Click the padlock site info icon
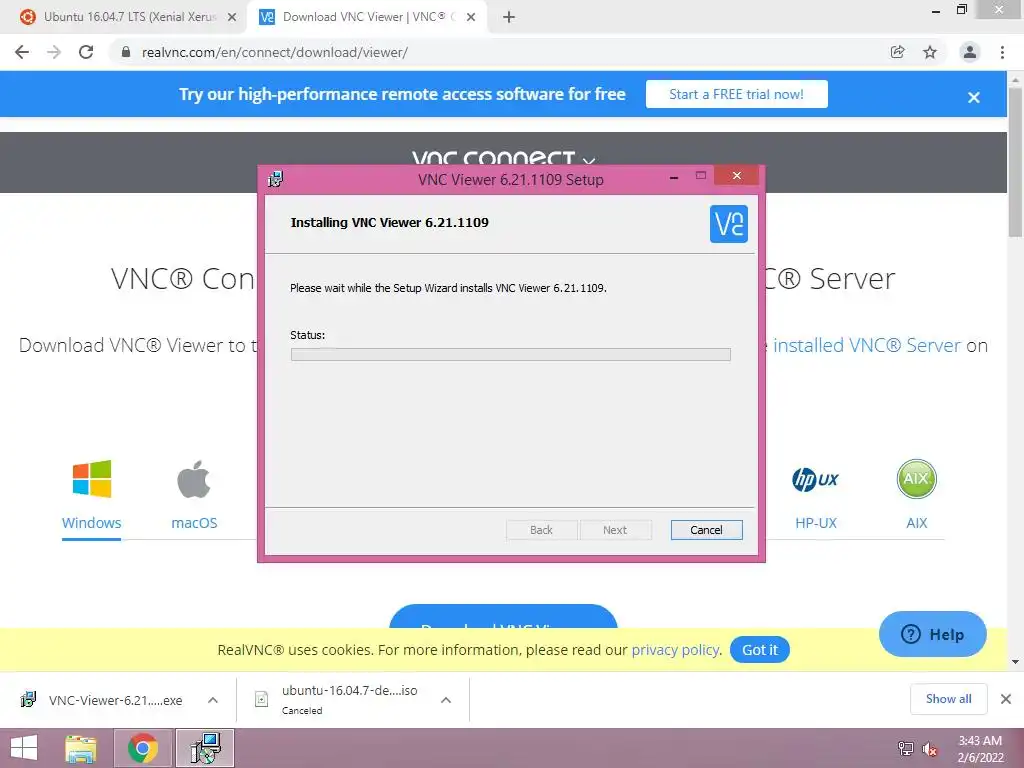 pyautogui.click(x=126, y=52)
